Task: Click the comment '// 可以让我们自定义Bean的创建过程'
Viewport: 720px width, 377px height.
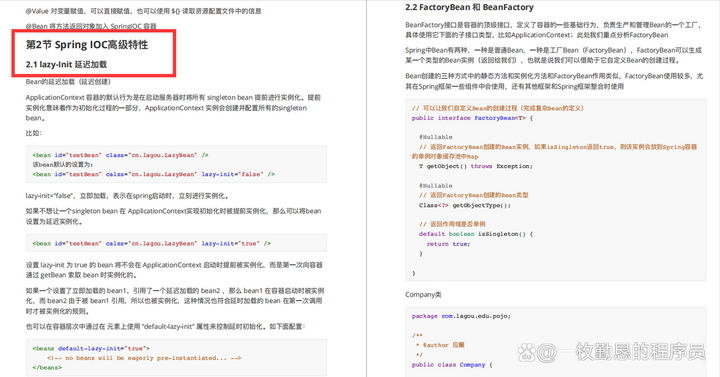Action: pos(498,108)
